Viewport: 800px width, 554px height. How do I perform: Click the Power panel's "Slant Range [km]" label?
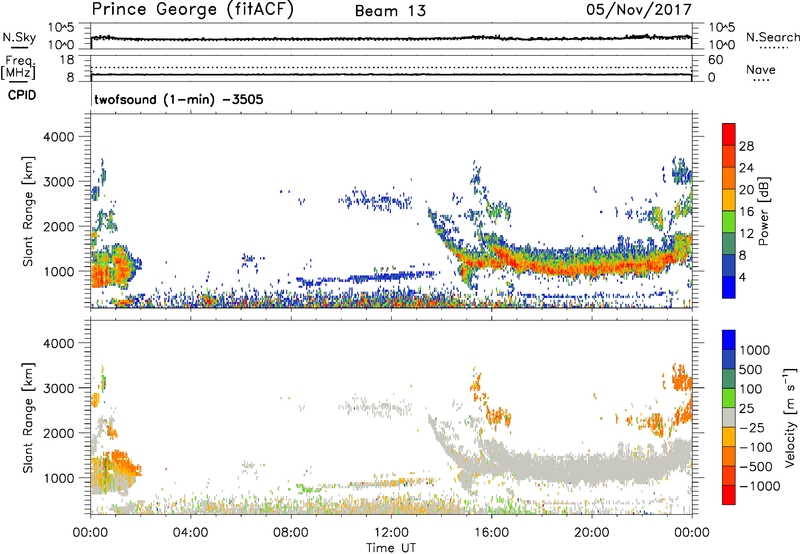pyautogui.click(x=28, y=211)
